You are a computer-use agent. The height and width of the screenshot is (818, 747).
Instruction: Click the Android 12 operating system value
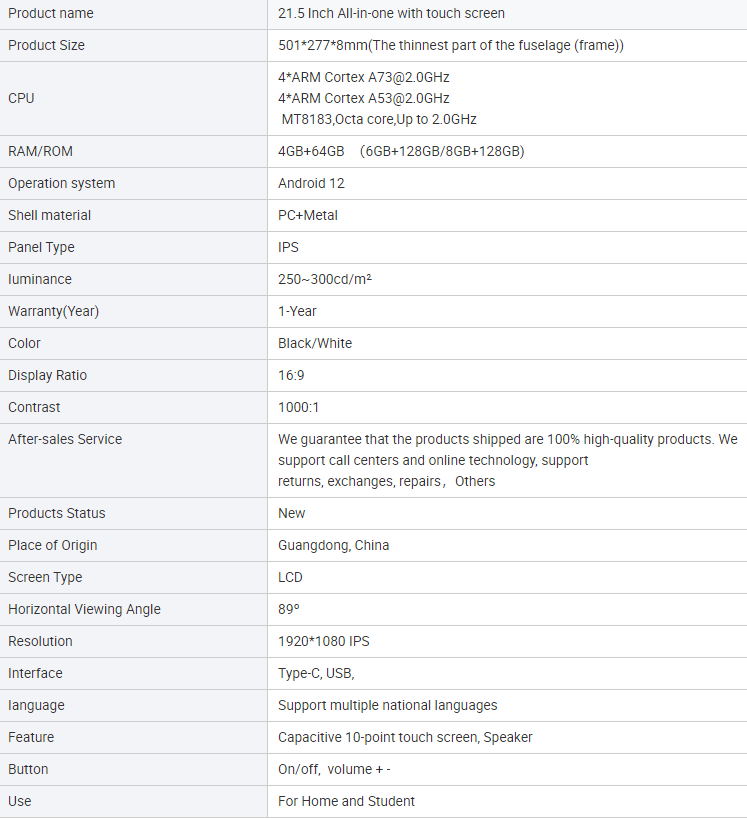(311, 184)
